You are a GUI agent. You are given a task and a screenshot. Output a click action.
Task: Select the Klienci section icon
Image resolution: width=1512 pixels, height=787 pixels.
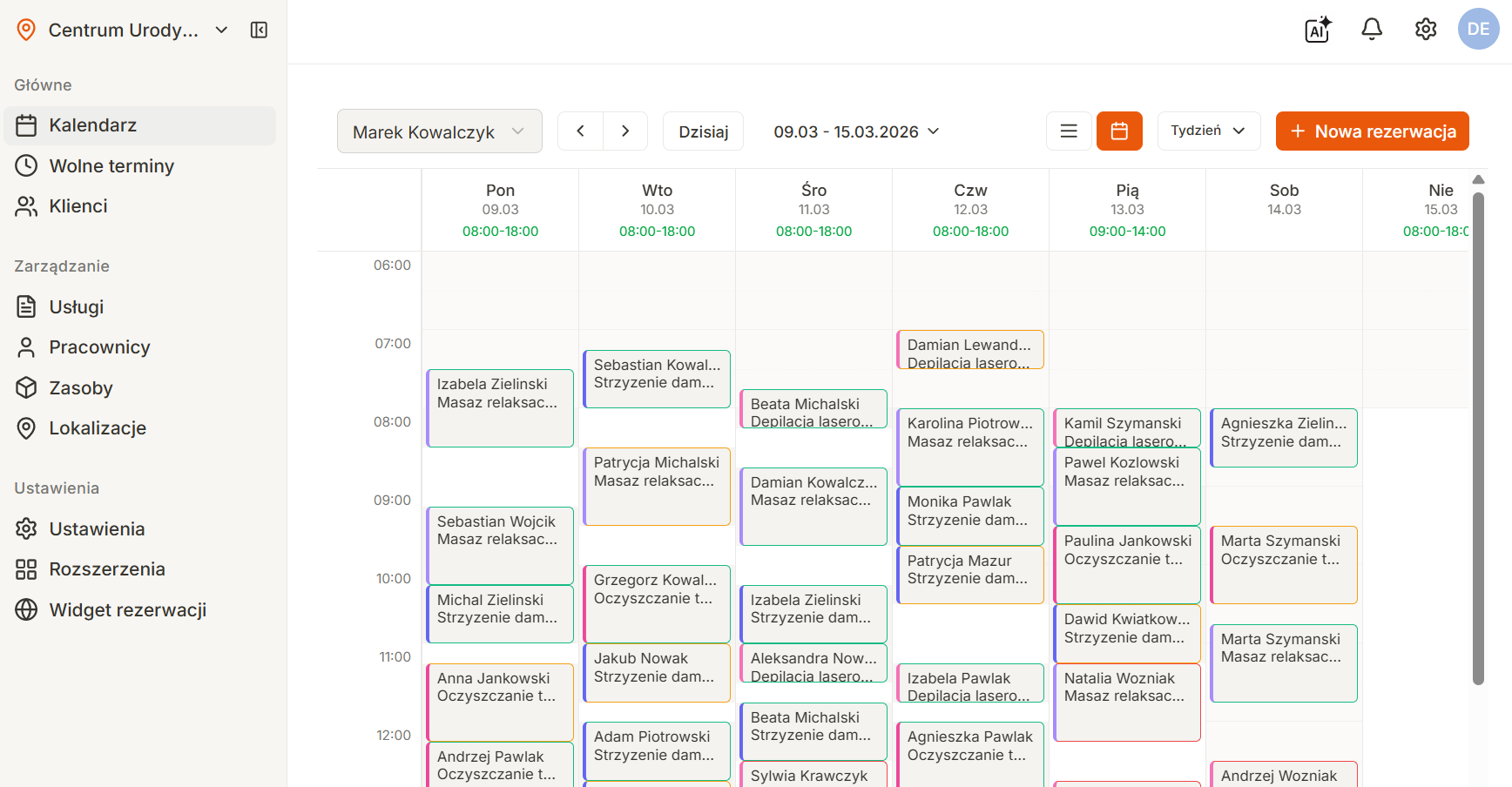pos(26,205)
